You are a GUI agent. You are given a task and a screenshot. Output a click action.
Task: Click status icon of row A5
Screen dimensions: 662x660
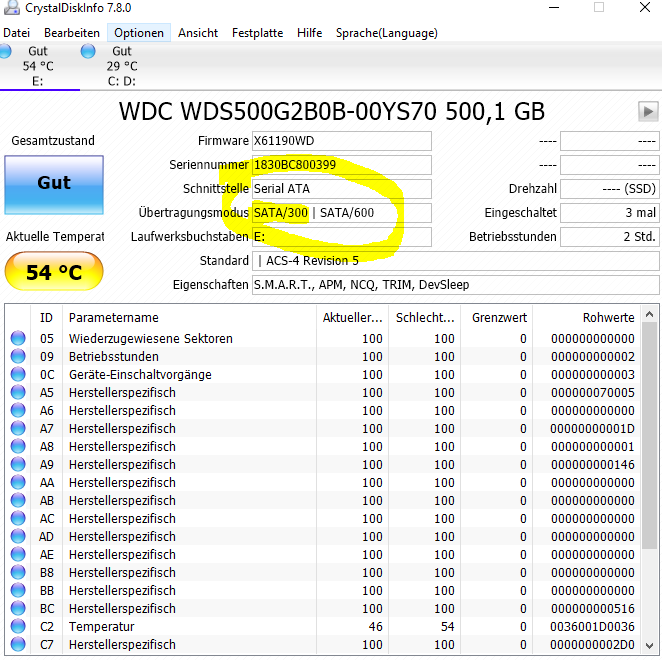point(18,393)
